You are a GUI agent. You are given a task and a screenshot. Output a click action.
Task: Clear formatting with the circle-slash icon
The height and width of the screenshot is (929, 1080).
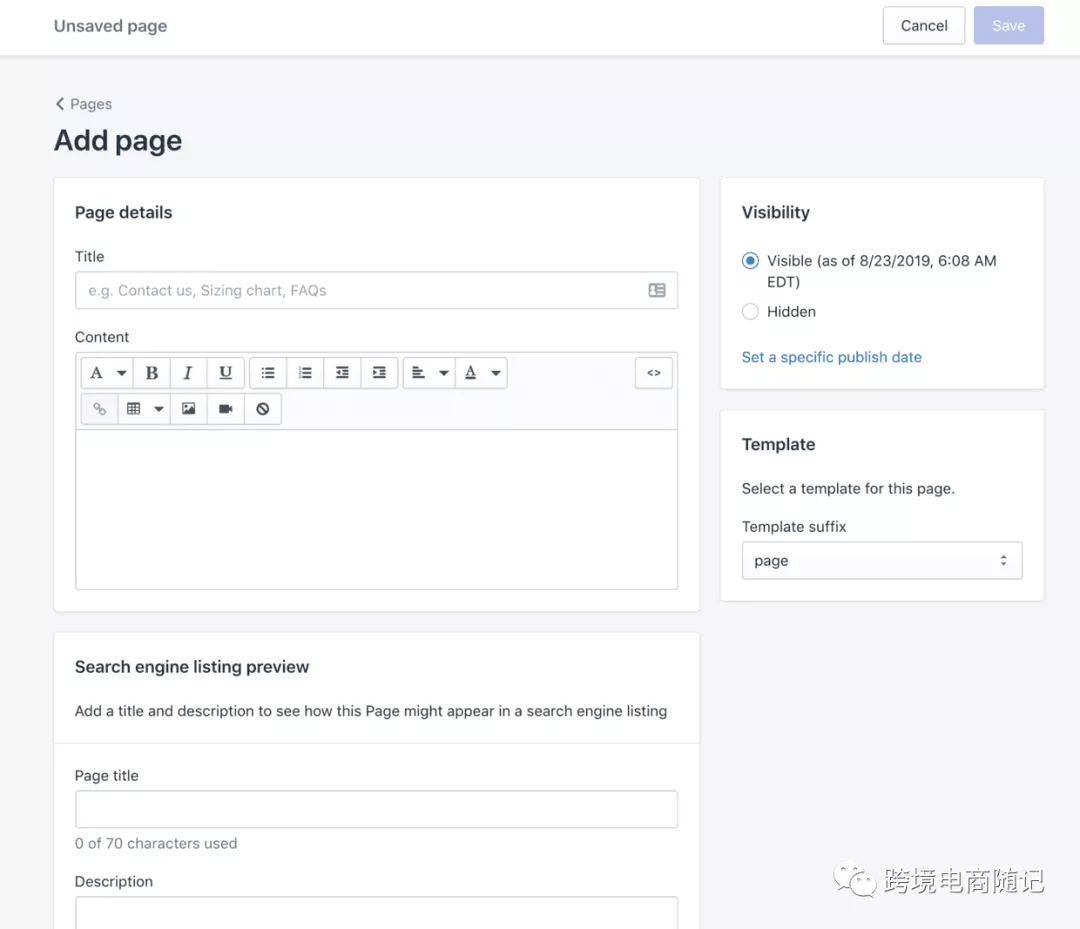262,409
